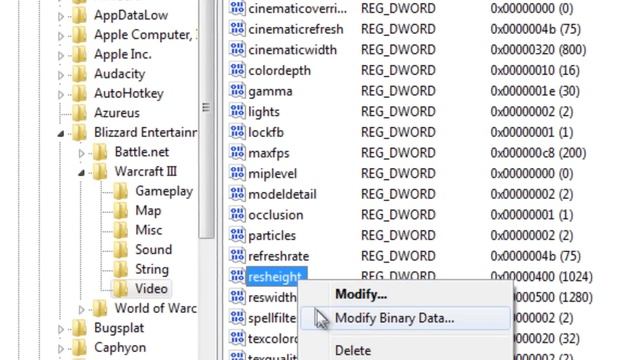The width and height of the screenshot is (640, 360).
Task: Click the texcolordepth DWORD value icon
Action: [x=237, y=338]
